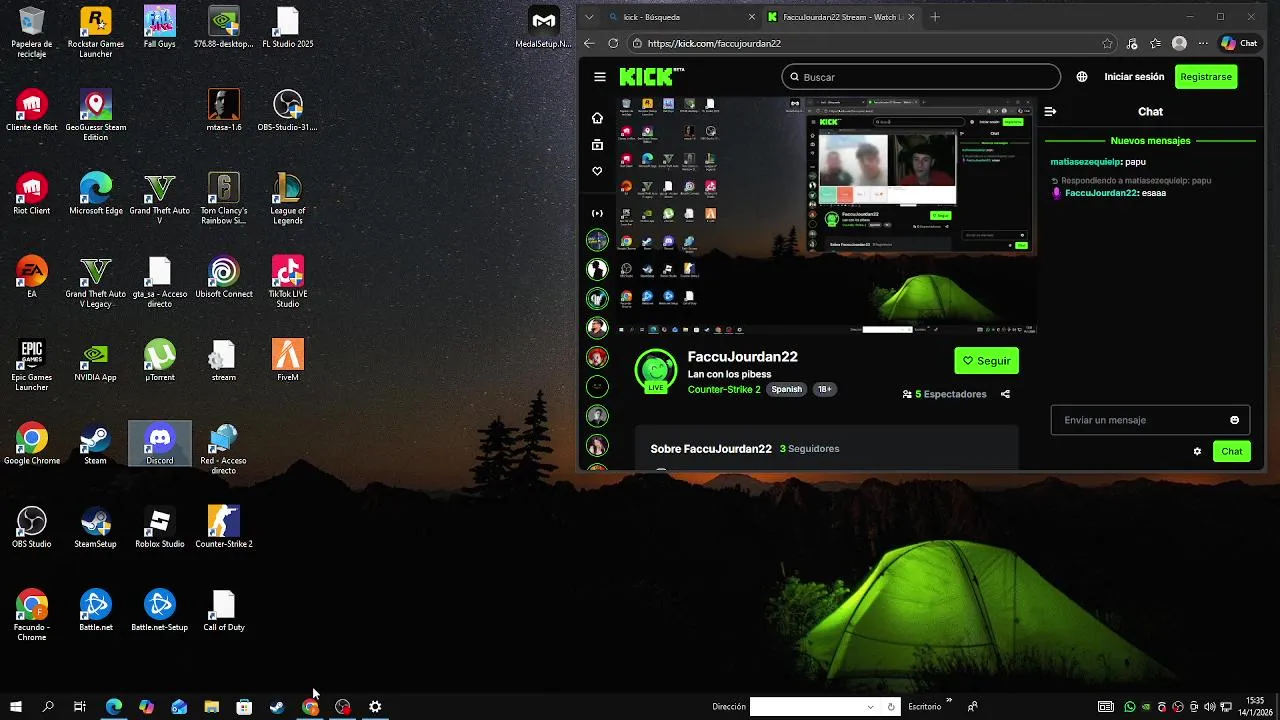Open the tab list dropdown in Edge
Viewport: 1280px width, 720px height.
589,17
